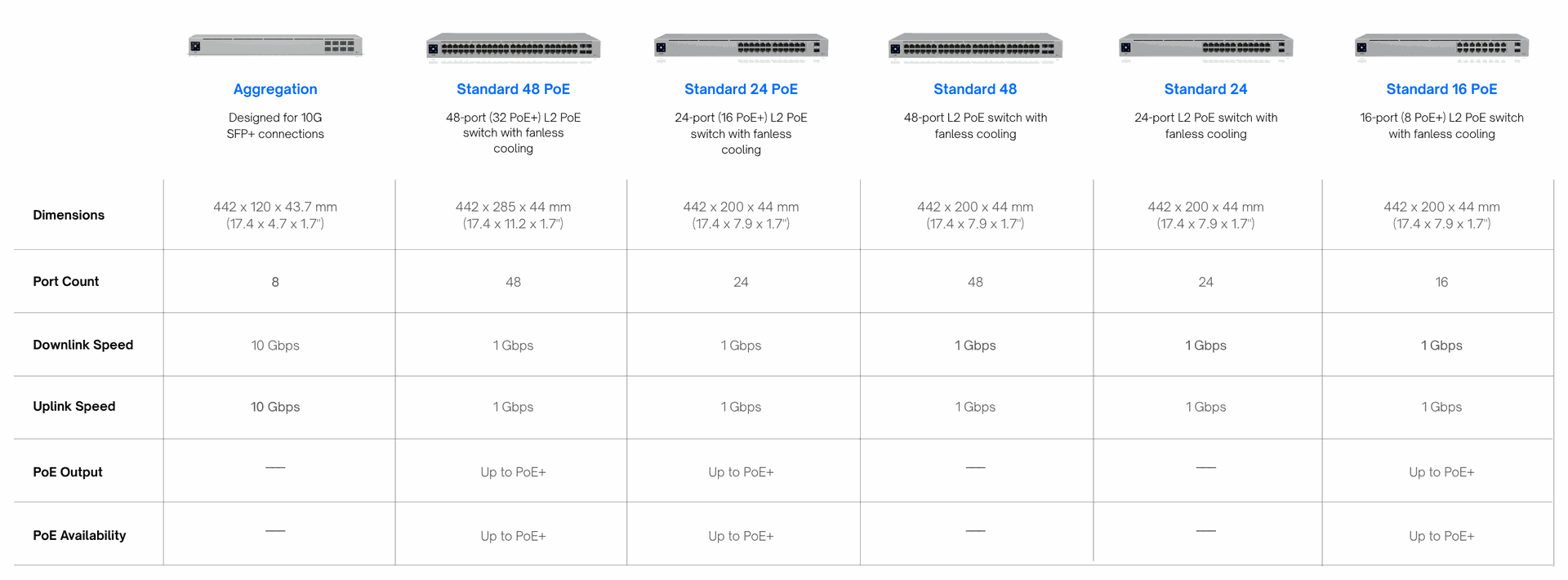
Task: Open the Standard 16 PoE link
Action: (x=1441, y=89)
